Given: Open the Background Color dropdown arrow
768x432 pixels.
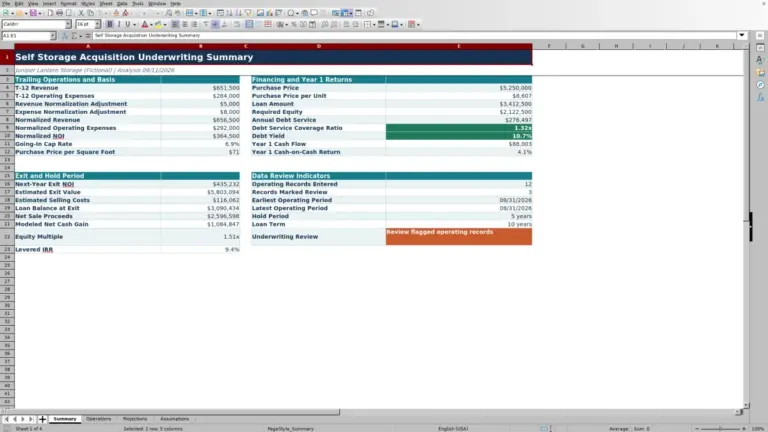Looking at the screenshot, I should coord(165,24).
